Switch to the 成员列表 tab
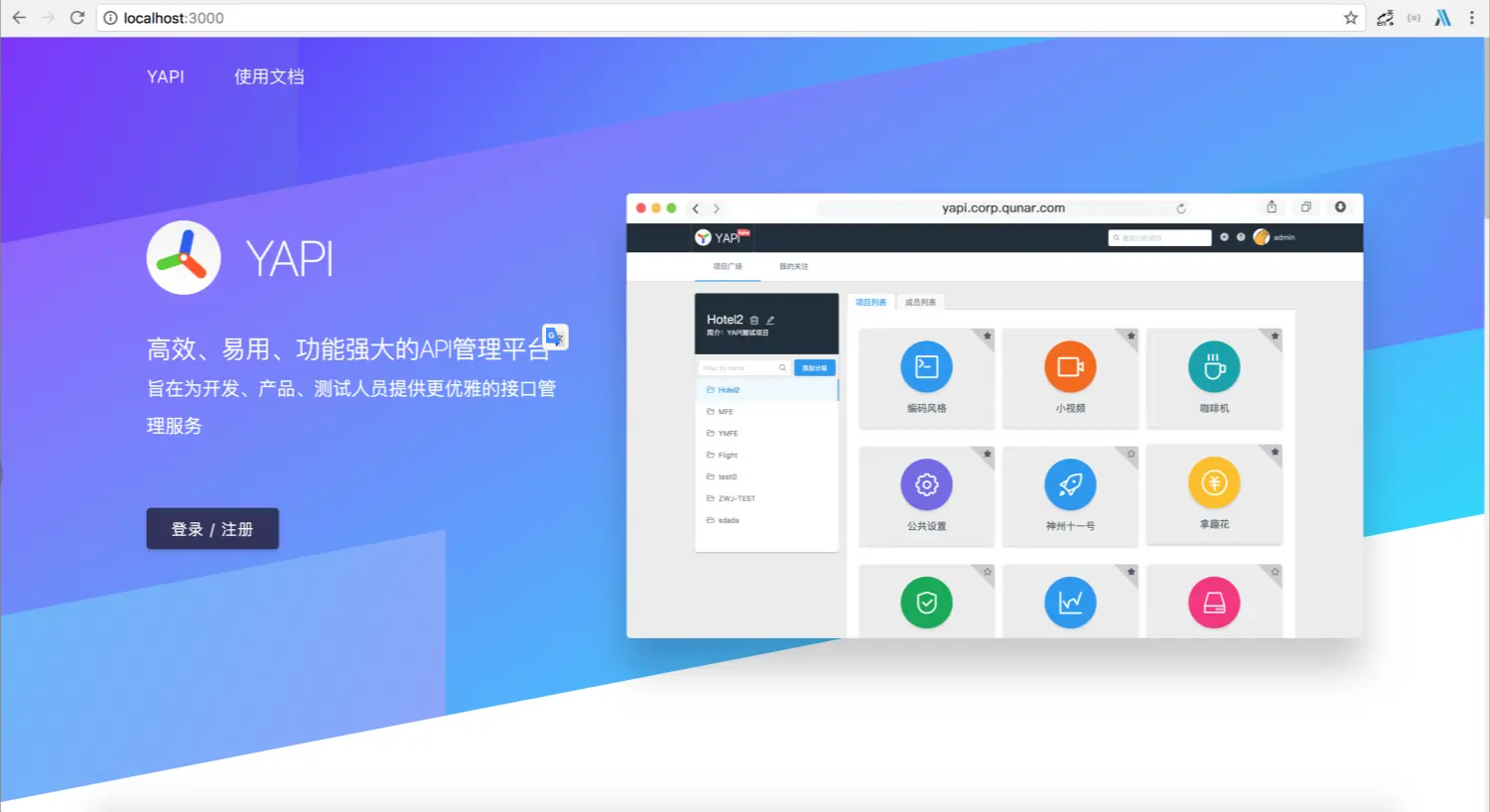Screen dimensions: 1490x812 918,302
